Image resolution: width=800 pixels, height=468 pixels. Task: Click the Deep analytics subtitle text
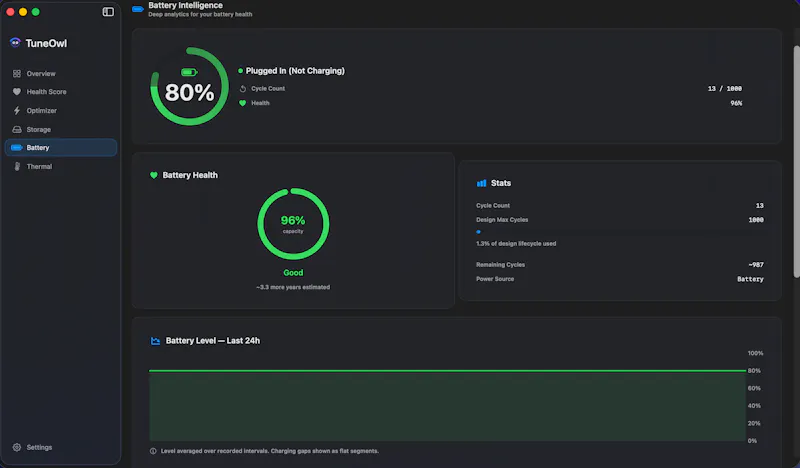pos(200,14)
